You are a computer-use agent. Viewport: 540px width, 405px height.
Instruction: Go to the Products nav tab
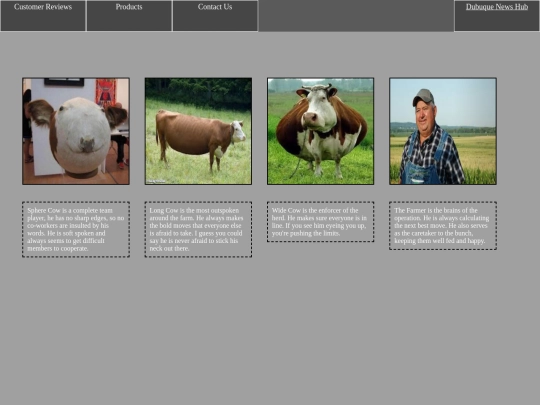pos(129,15)
